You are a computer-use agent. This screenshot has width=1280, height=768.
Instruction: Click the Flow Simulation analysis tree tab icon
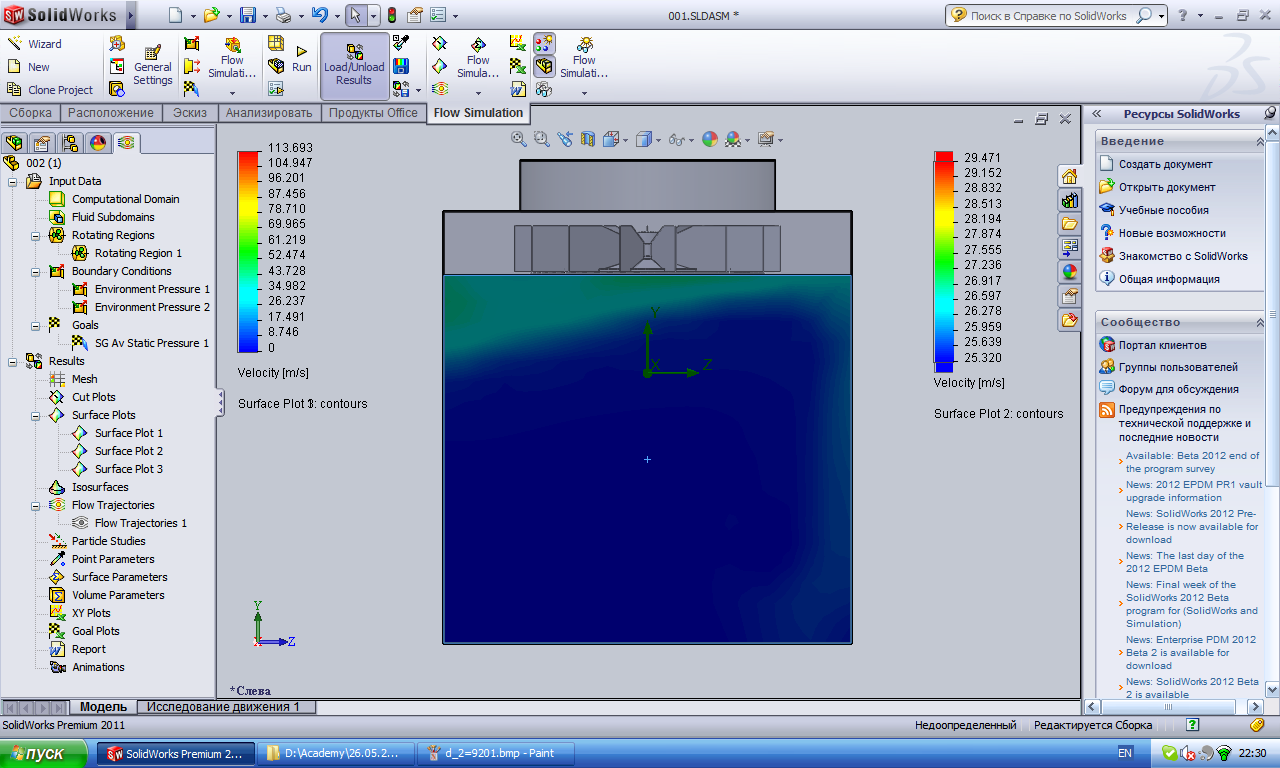coord(126,143)
